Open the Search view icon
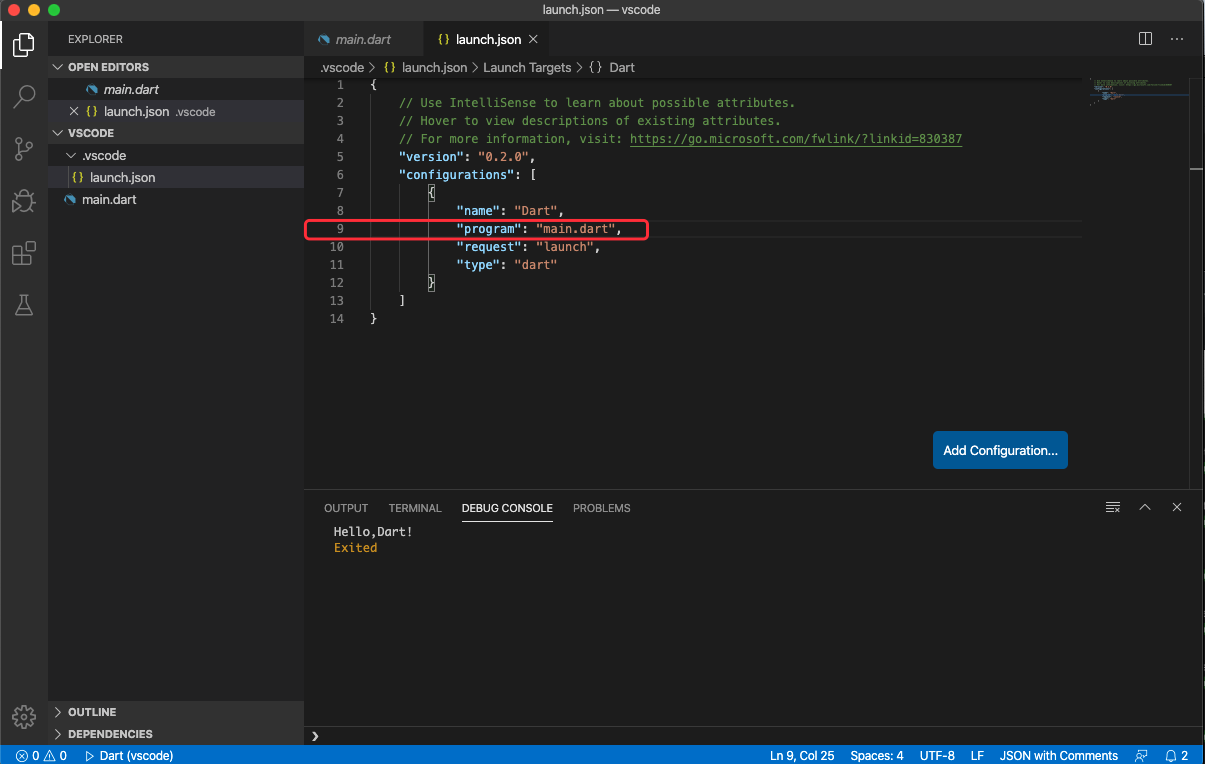 24,96
